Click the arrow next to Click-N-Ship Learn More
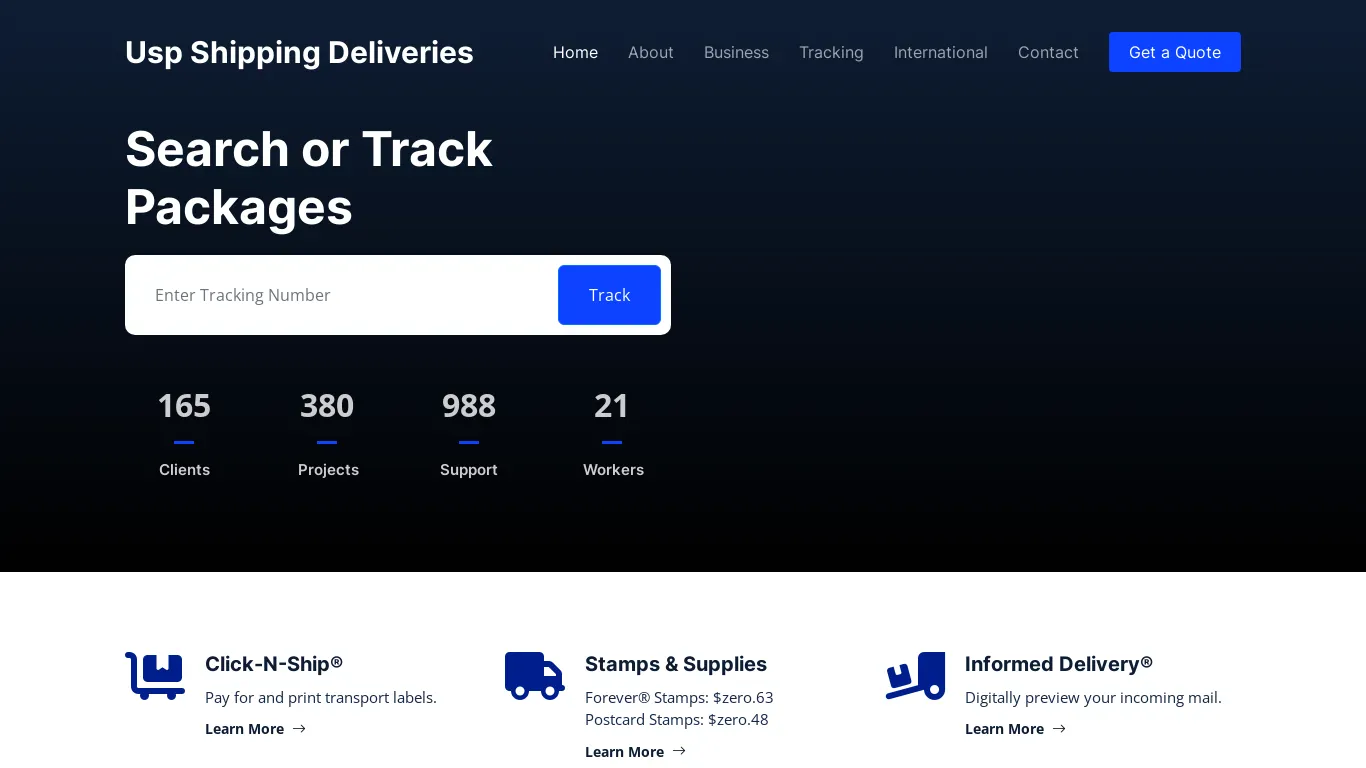Screen dimensions: 1366x768 point(299,729)
